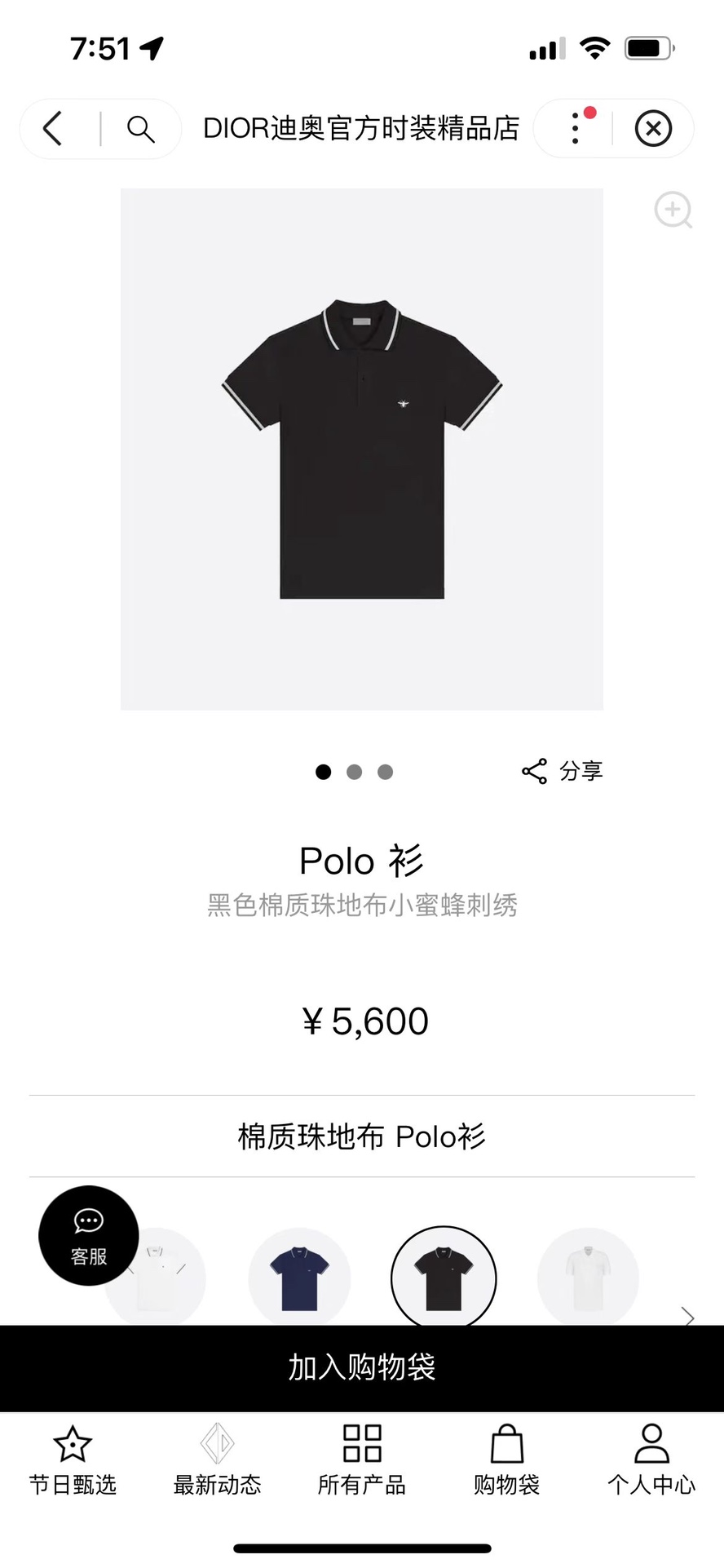Select the navy blue polo variant
The image size is (724, 1568).
pyautogui.click(x=299, y=1278)
